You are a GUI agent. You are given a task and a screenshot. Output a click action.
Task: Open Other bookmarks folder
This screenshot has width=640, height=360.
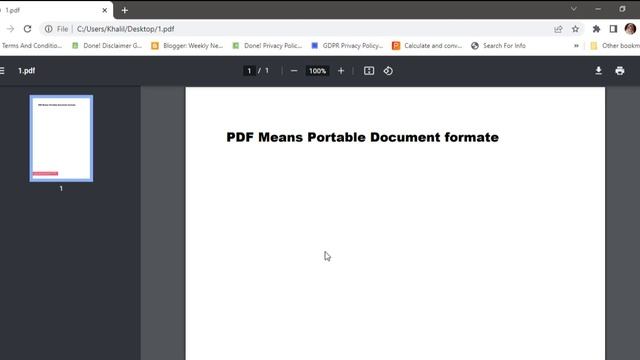click(615, 46)
